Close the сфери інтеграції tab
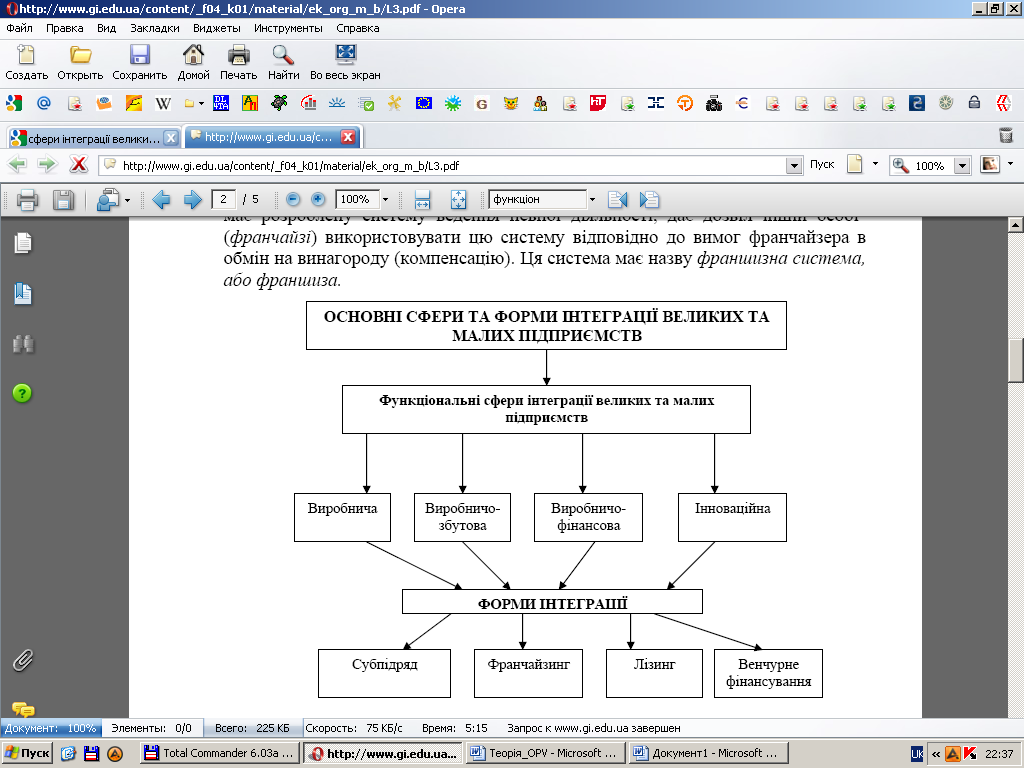 [x=170, y=138]
